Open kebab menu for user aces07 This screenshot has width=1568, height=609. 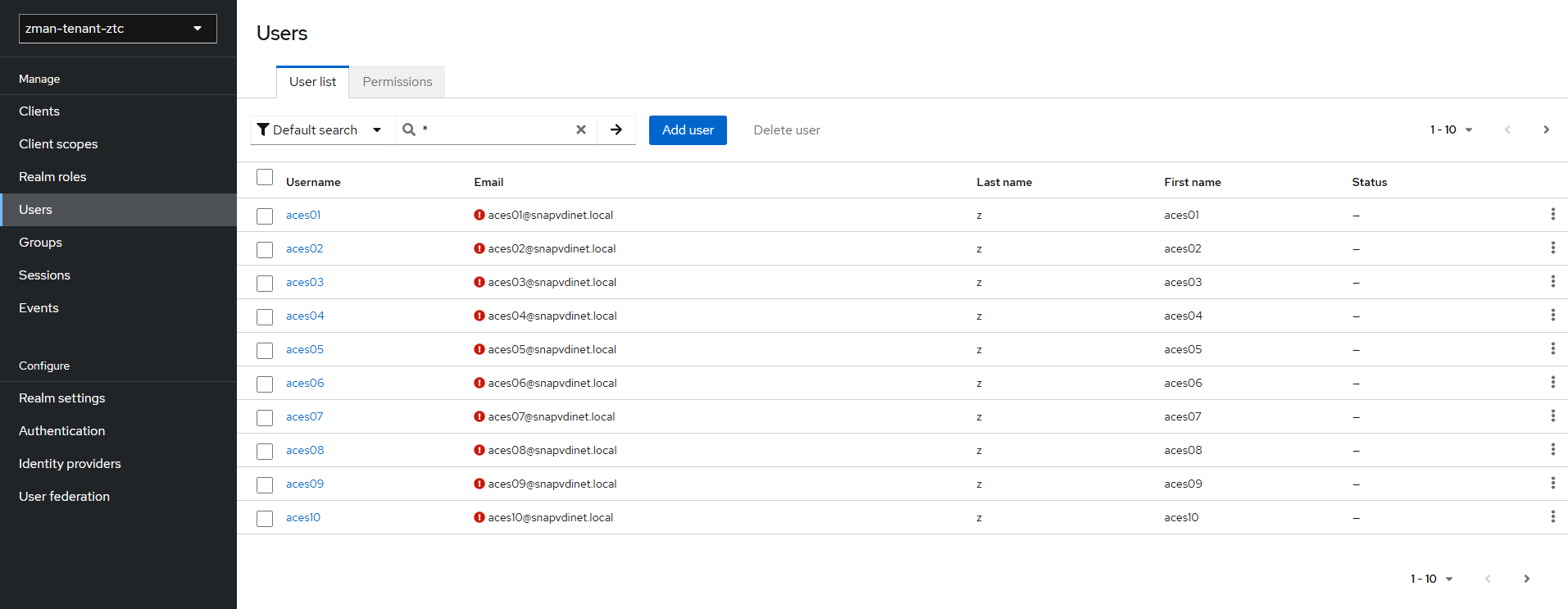click(1552, 416)
